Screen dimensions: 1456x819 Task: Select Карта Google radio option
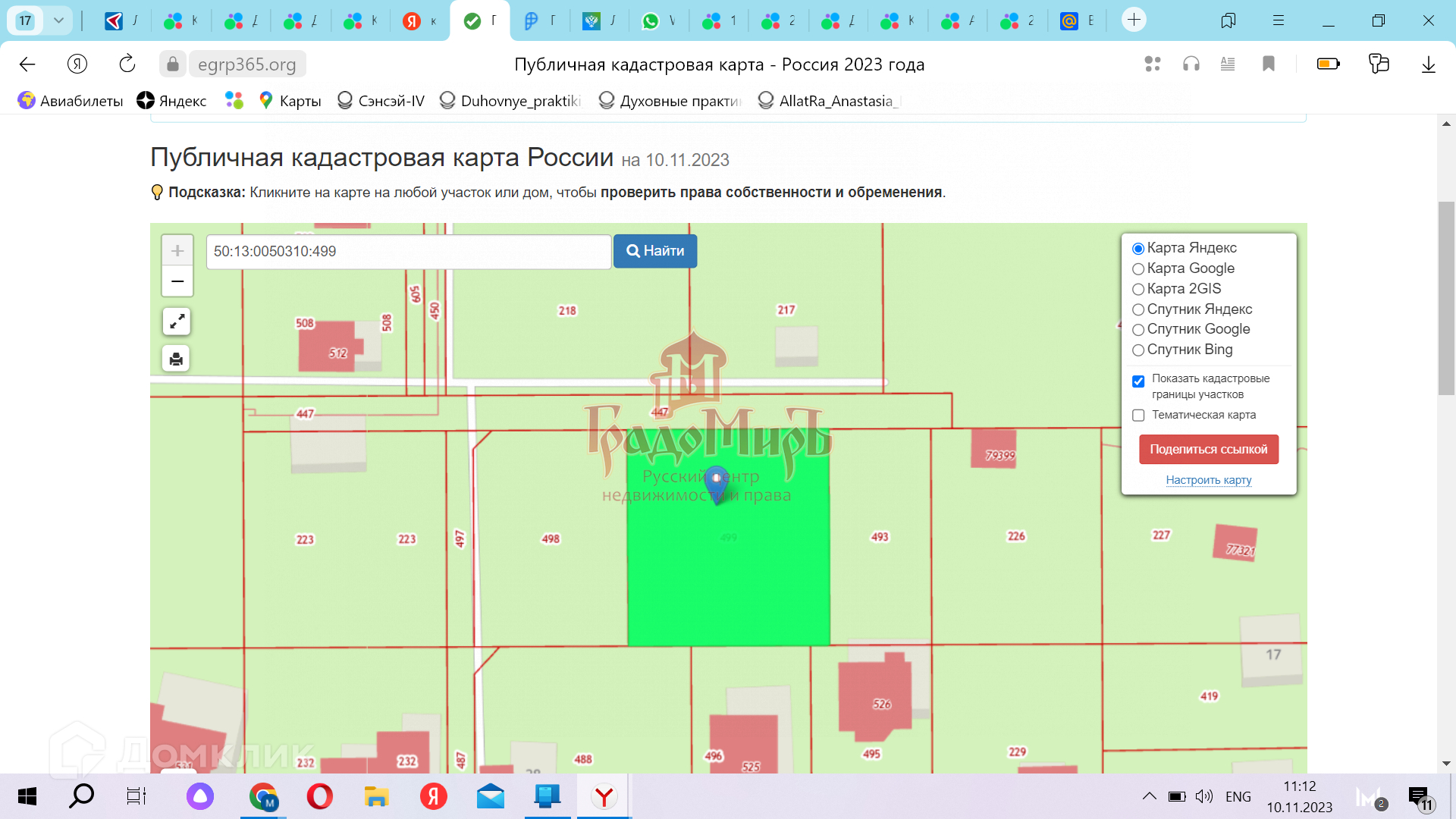[1138, 269]
